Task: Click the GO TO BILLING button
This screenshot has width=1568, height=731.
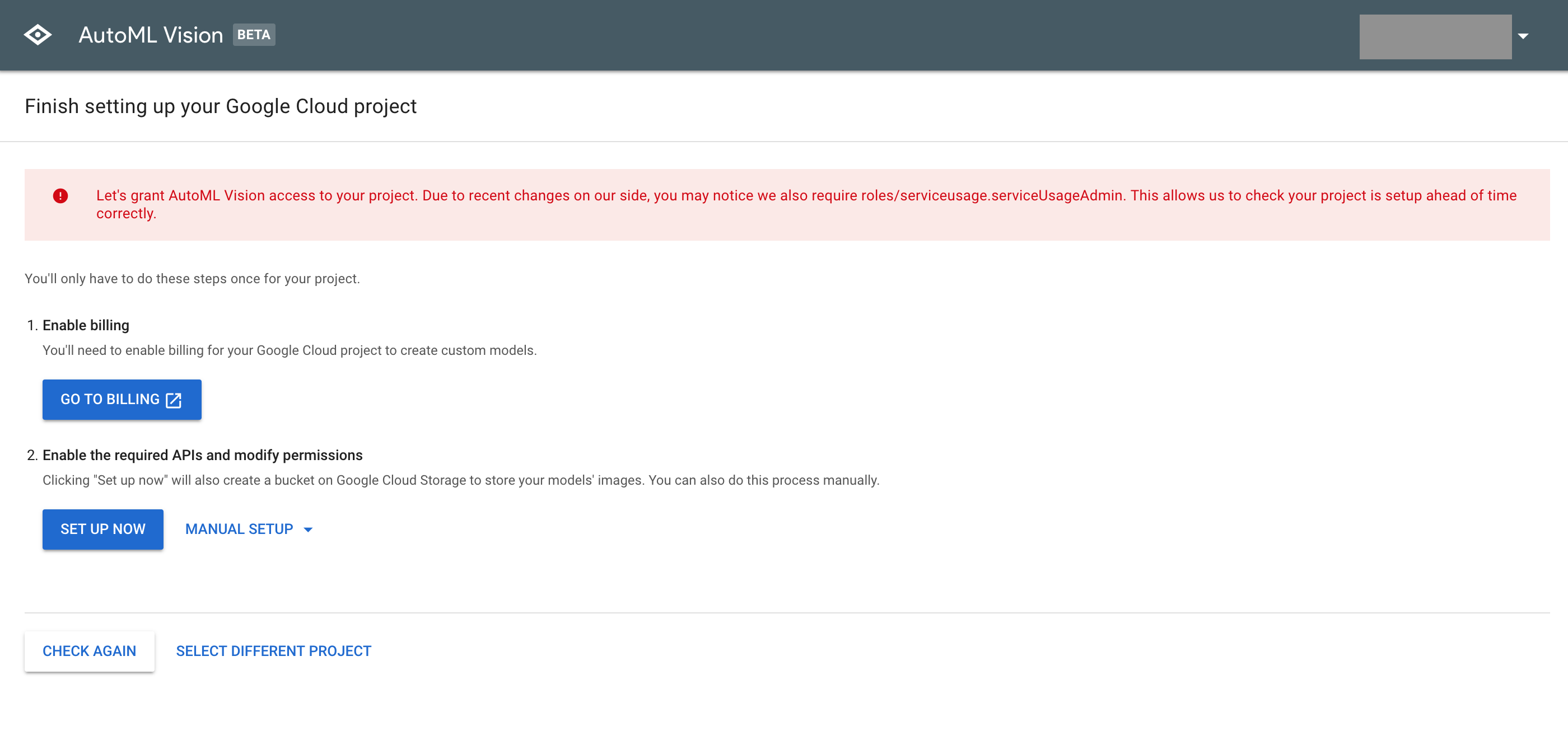Action: click(122, 400)
